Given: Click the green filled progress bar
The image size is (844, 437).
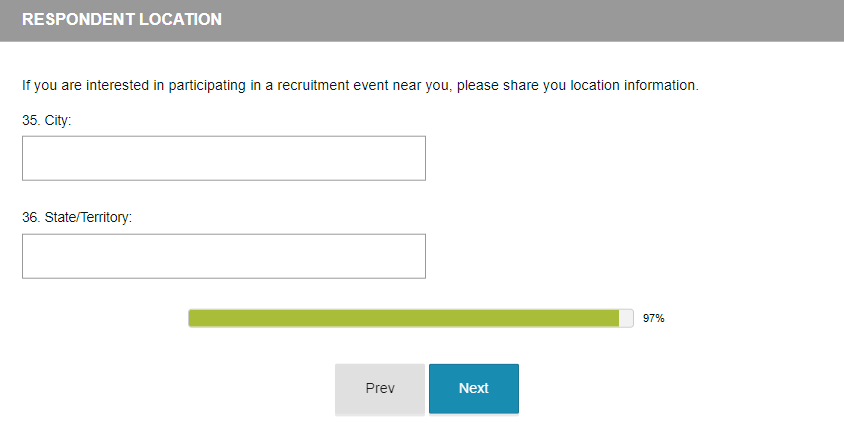Looking at the screenshot, I should [x=404, y=318].
